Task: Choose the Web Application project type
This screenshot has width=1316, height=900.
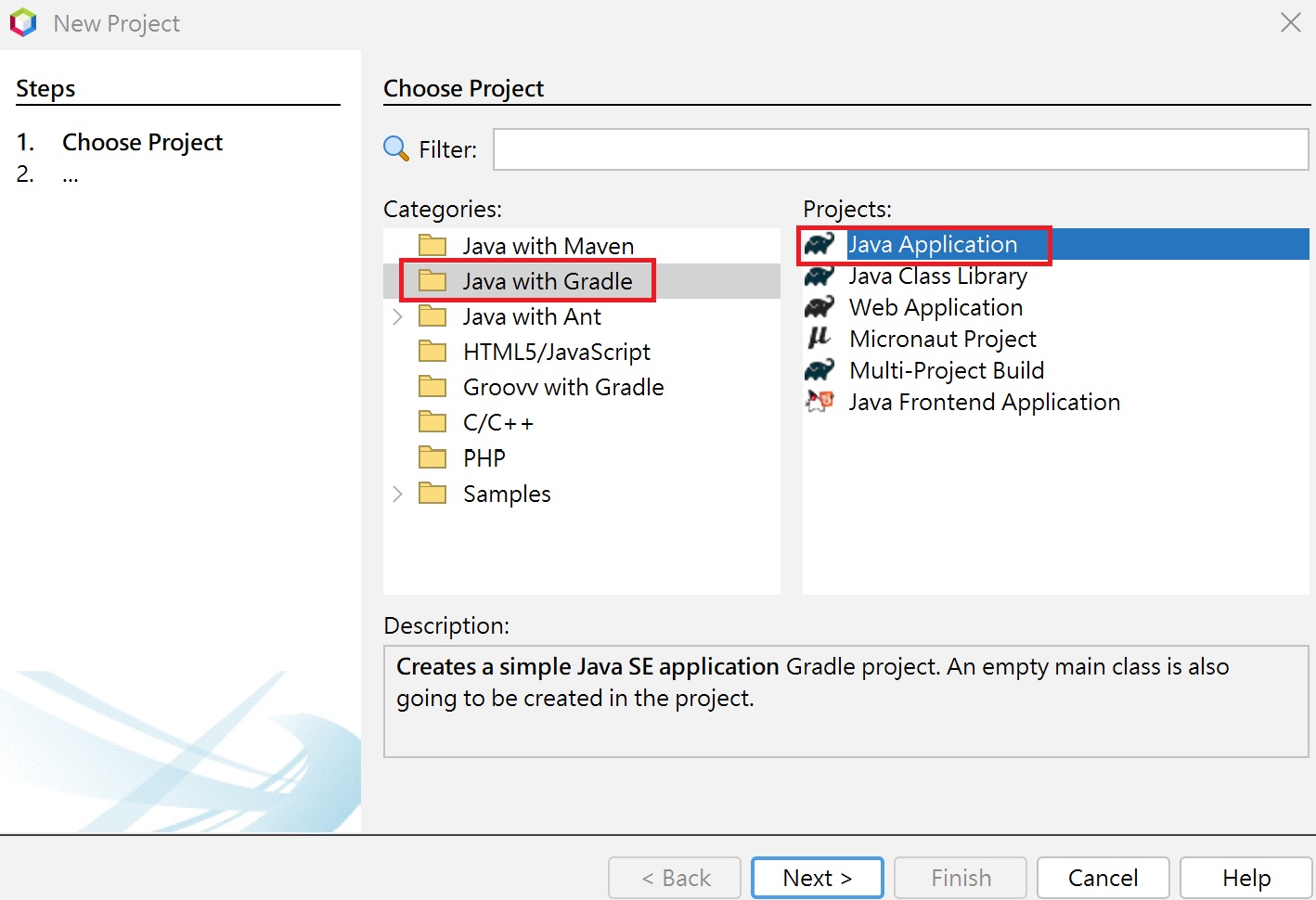Action: (x=935, y=307)
